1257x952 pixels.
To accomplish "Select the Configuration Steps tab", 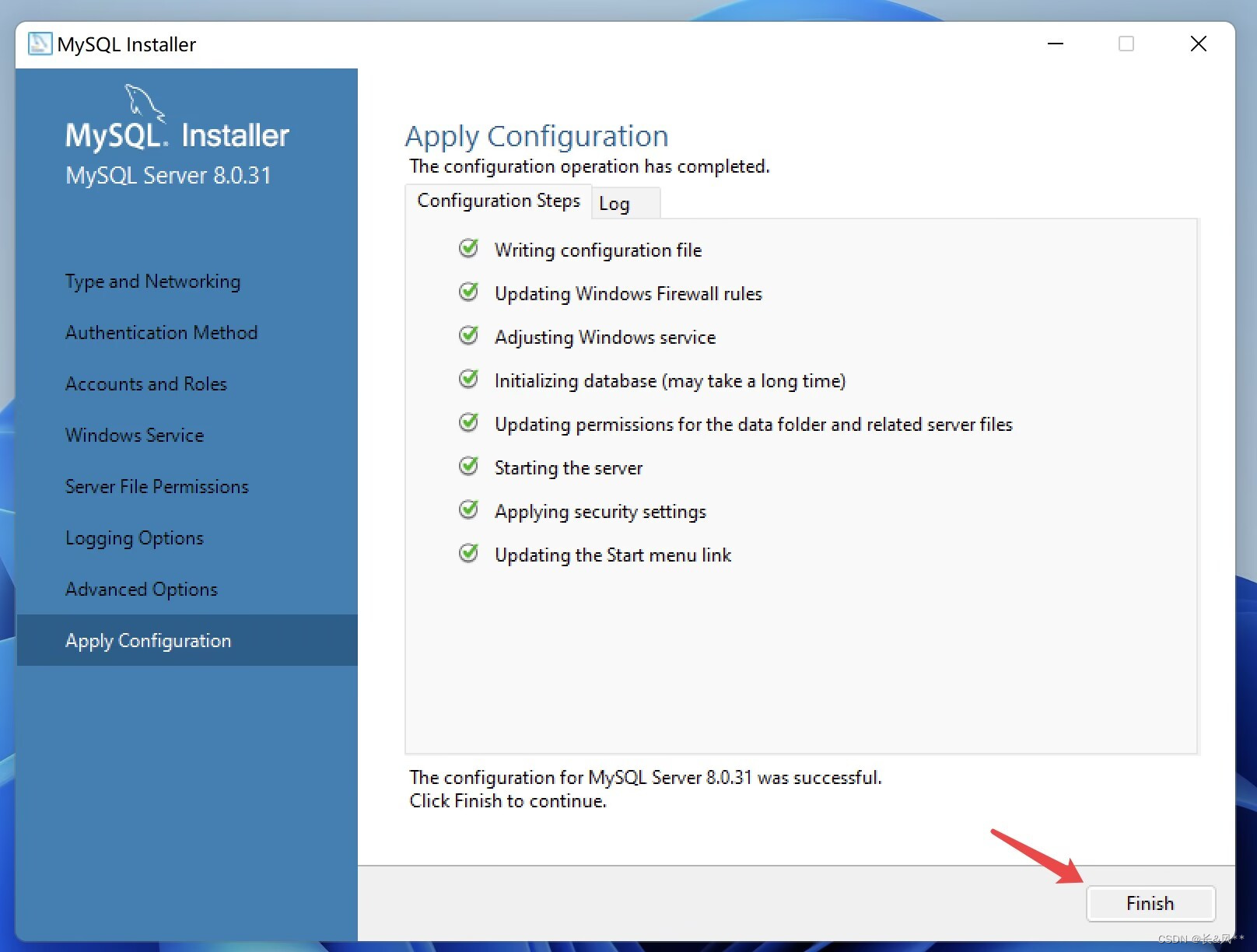I will pos(499,201).
